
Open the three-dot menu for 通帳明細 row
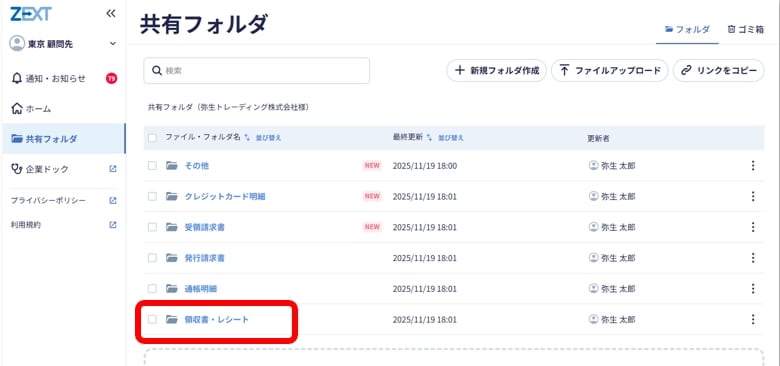click(x=753, y=288)
